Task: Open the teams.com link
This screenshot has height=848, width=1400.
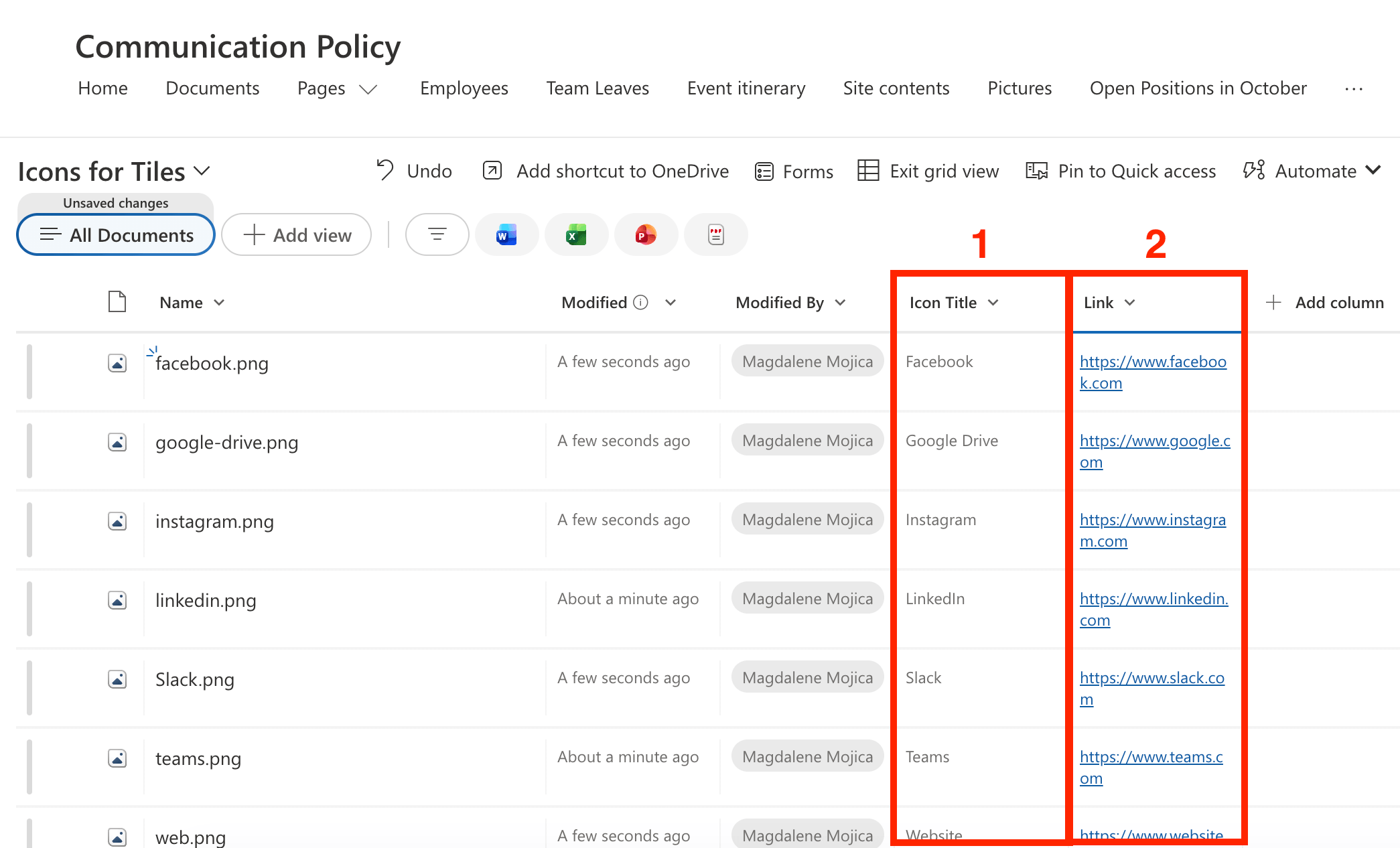Action: 1151,768
